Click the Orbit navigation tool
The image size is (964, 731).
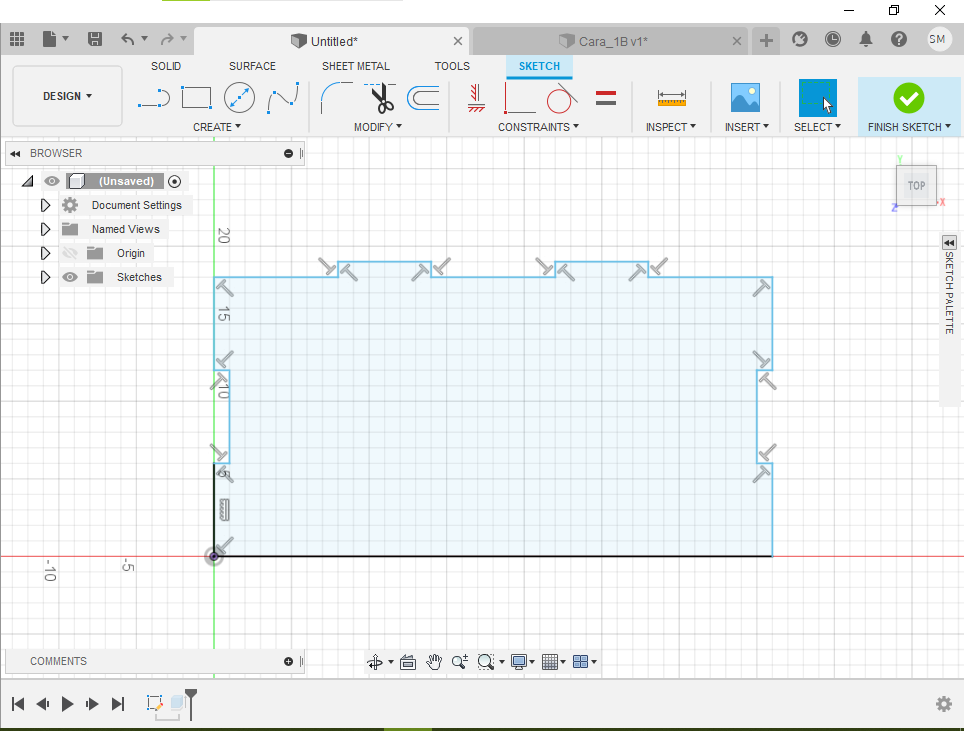tap(374, 662)
